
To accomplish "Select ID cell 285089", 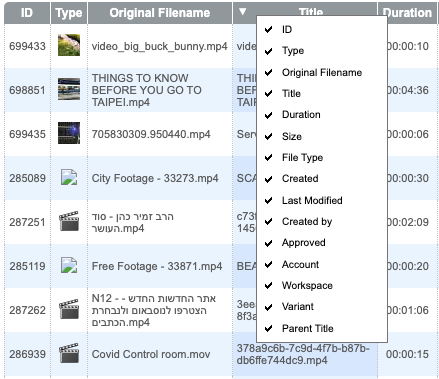I will [x=27, y=178].
